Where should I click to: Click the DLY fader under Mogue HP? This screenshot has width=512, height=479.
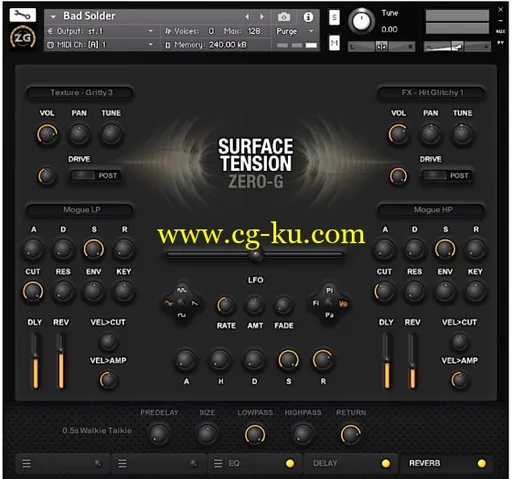coord(387,361)
